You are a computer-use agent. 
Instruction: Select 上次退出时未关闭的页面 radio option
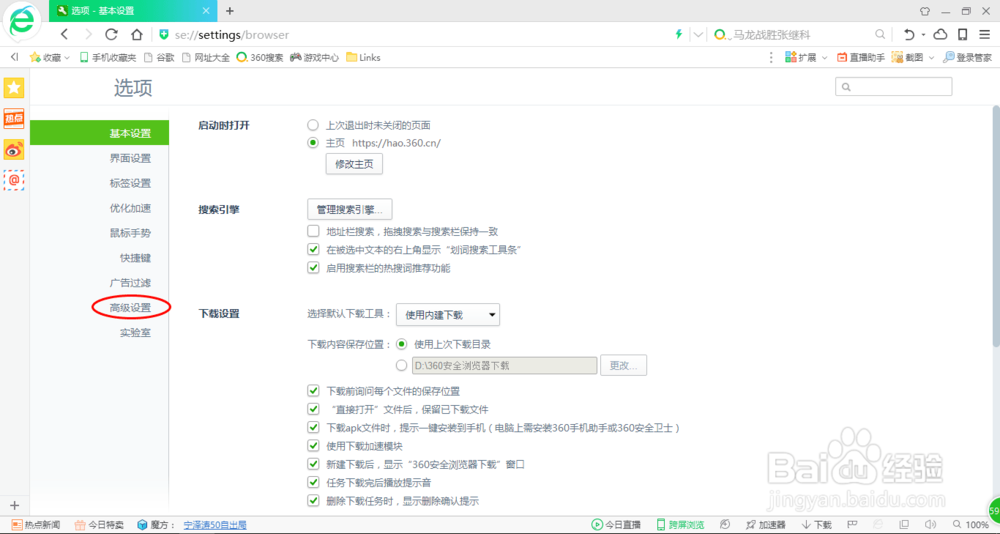[312, 125]
